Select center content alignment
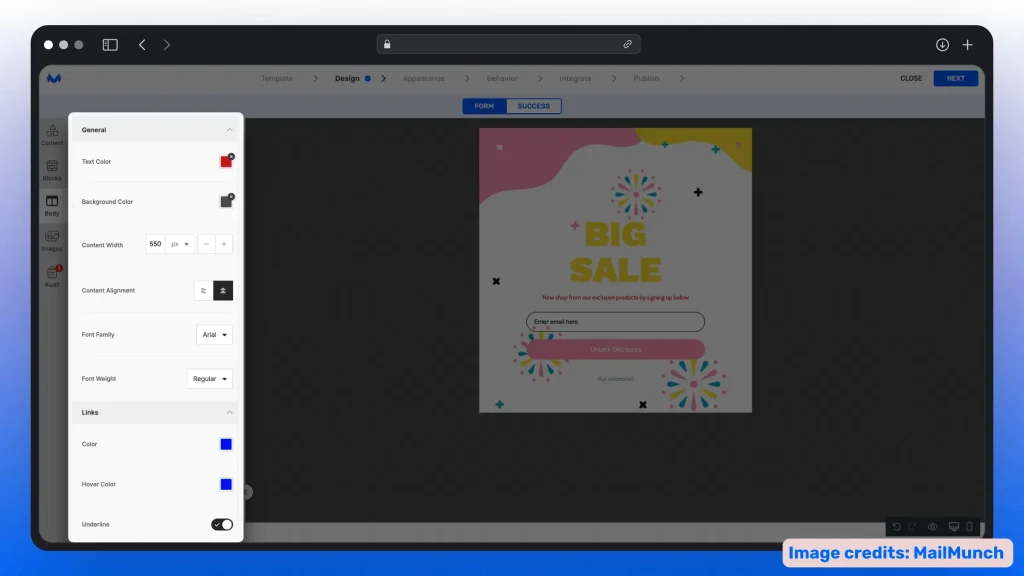This screenshot has height=576, width=1024. (x=222, y=290)
